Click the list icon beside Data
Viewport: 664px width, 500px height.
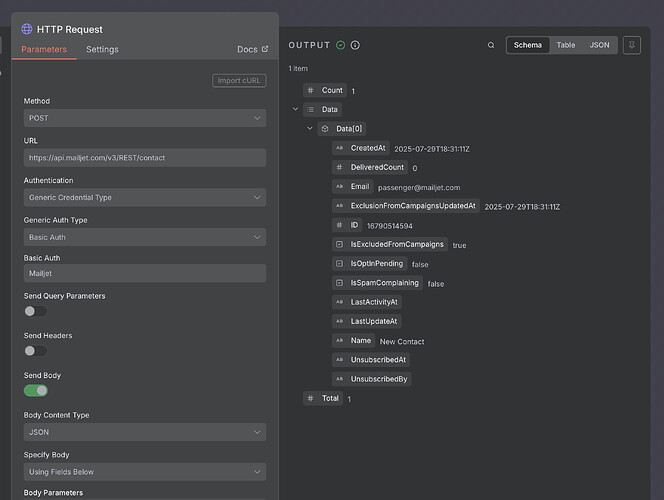click(310, 109)
